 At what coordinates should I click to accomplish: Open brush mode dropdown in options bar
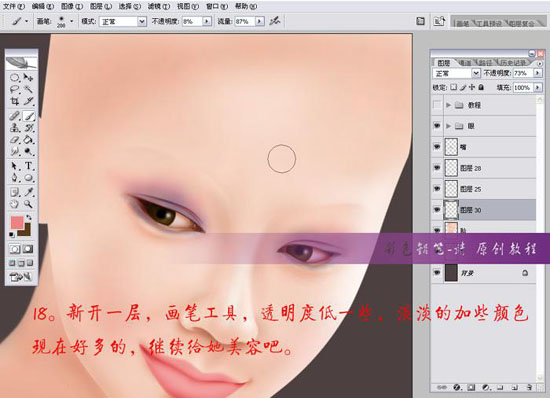click(x=142, y=21)
